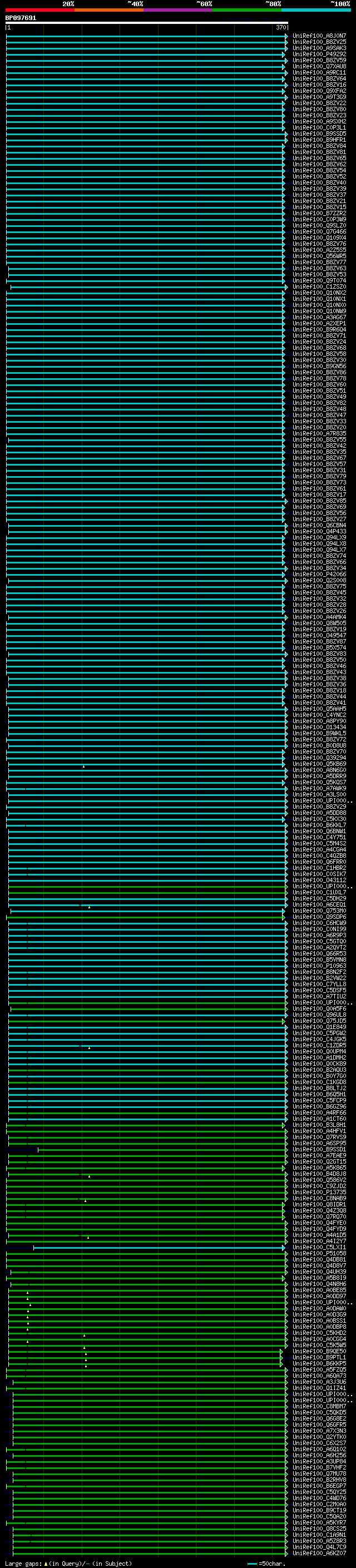Open hit UniRef100_P10963
The image size is (356, 1568).
click(x=319, y=966)
